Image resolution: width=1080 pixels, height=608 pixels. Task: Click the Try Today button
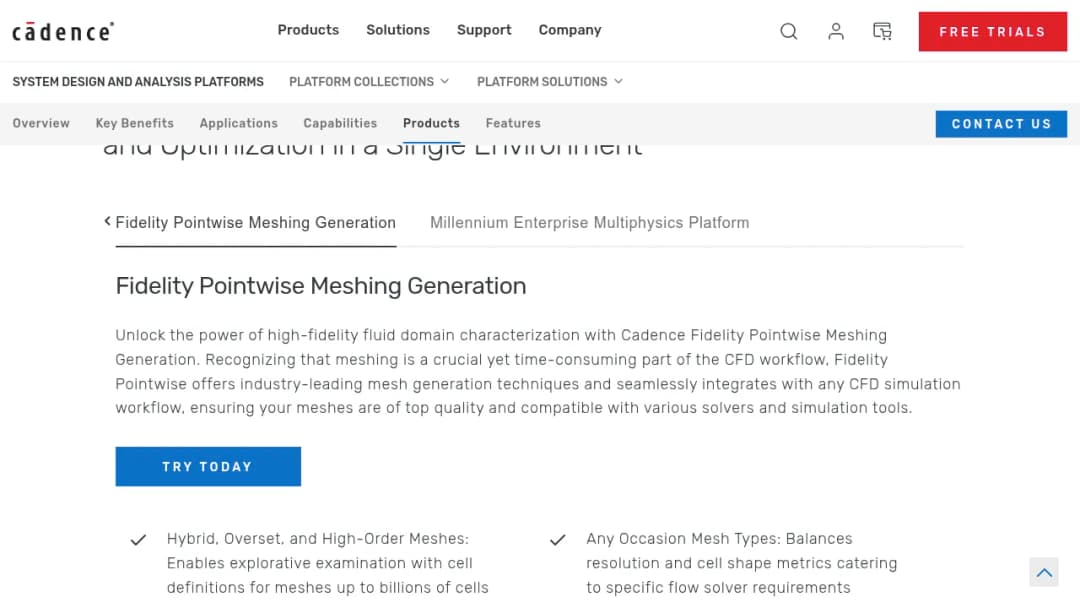208,466
